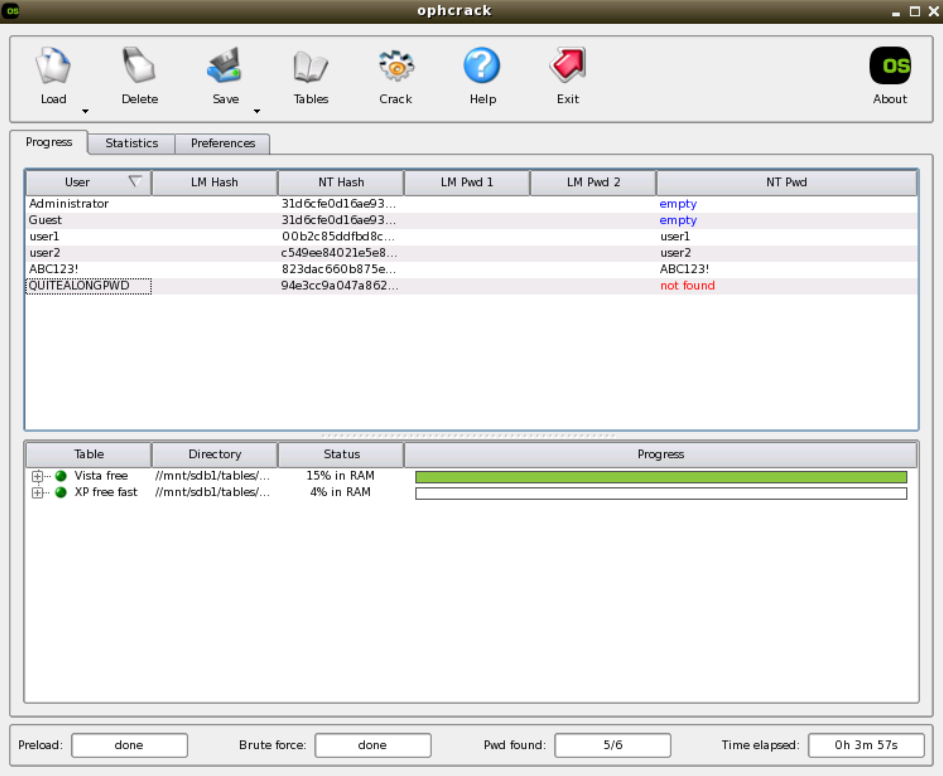Click the cracked password 'user2' in NT Pwd

click(675, 253)
